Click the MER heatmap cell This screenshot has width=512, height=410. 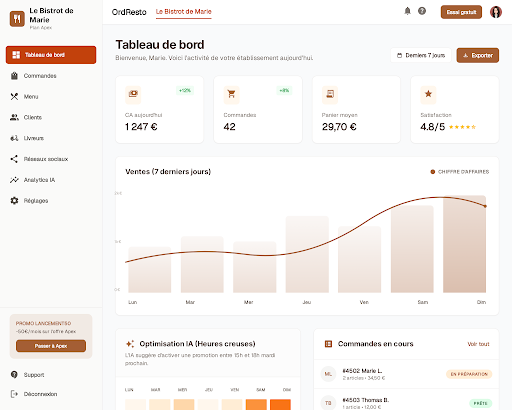[184, 404]
